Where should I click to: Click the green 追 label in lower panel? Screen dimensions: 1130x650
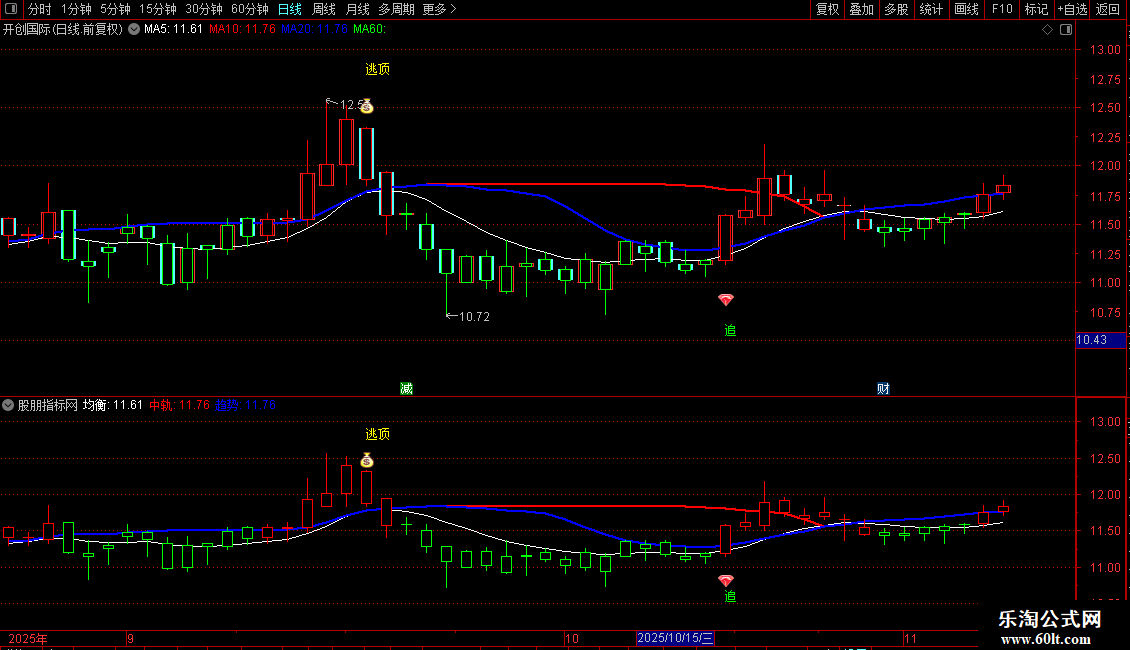[x=730, y=597]
